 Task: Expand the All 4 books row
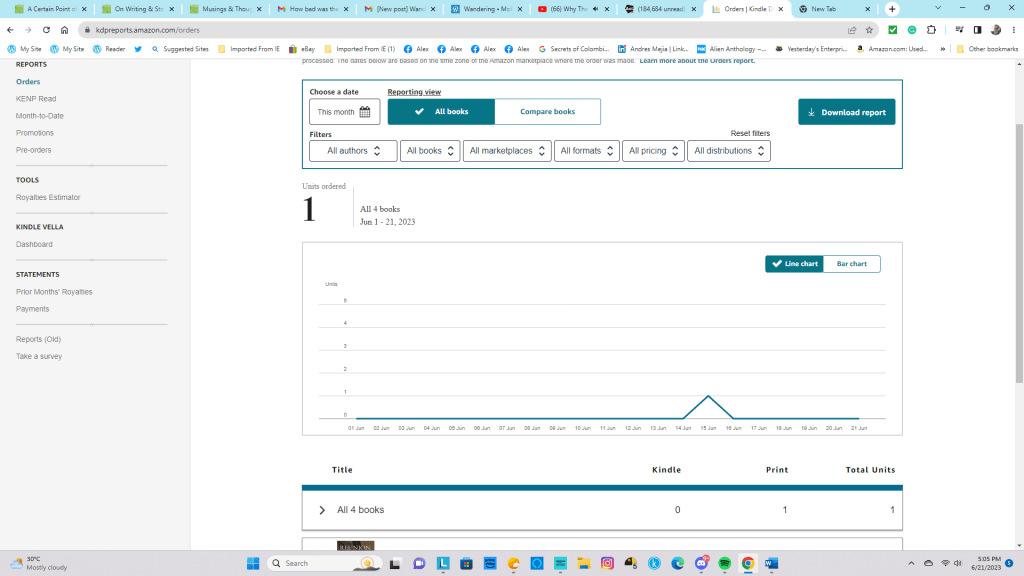322,510
